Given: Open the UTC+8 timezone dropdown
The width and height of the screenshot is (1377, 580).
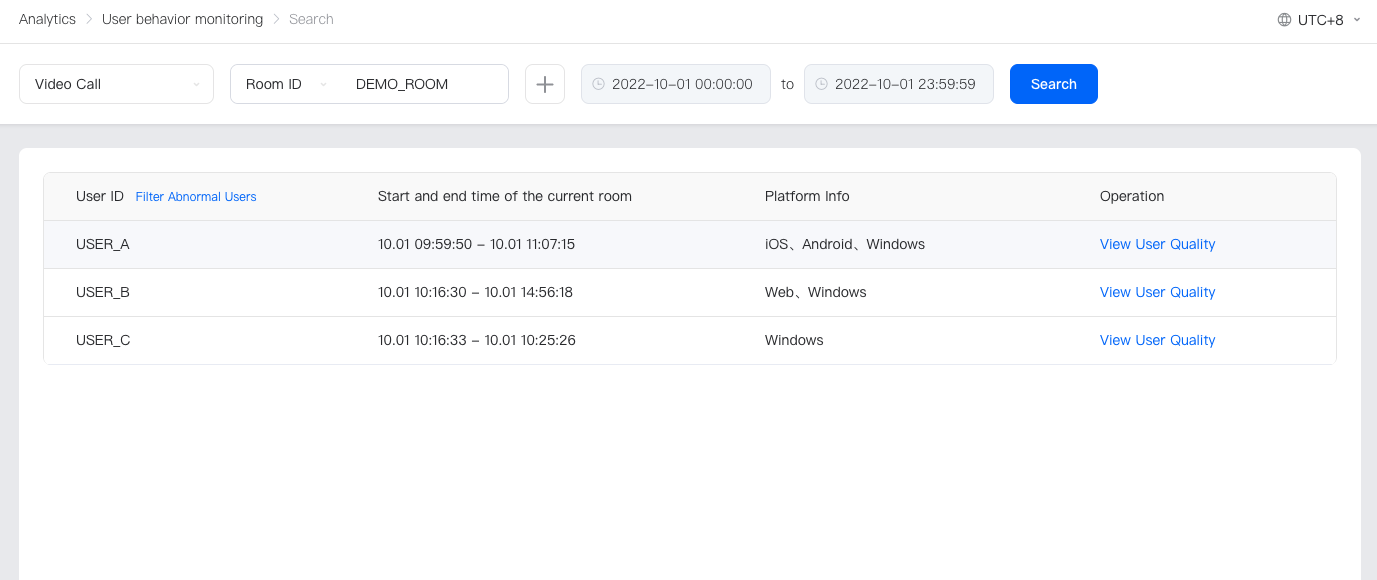Looking at the screenshot, I should [1321, 20].
